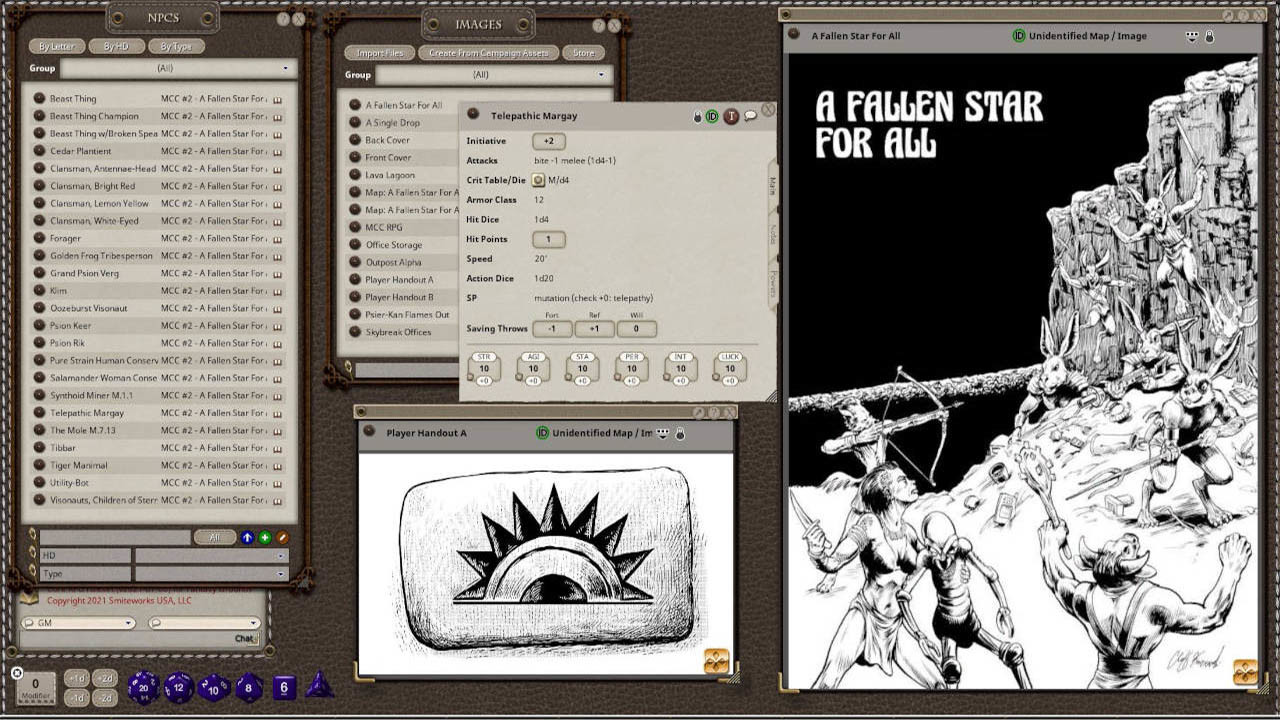
Task: Click the Import Files button
Action: click(x=380, y=53)
